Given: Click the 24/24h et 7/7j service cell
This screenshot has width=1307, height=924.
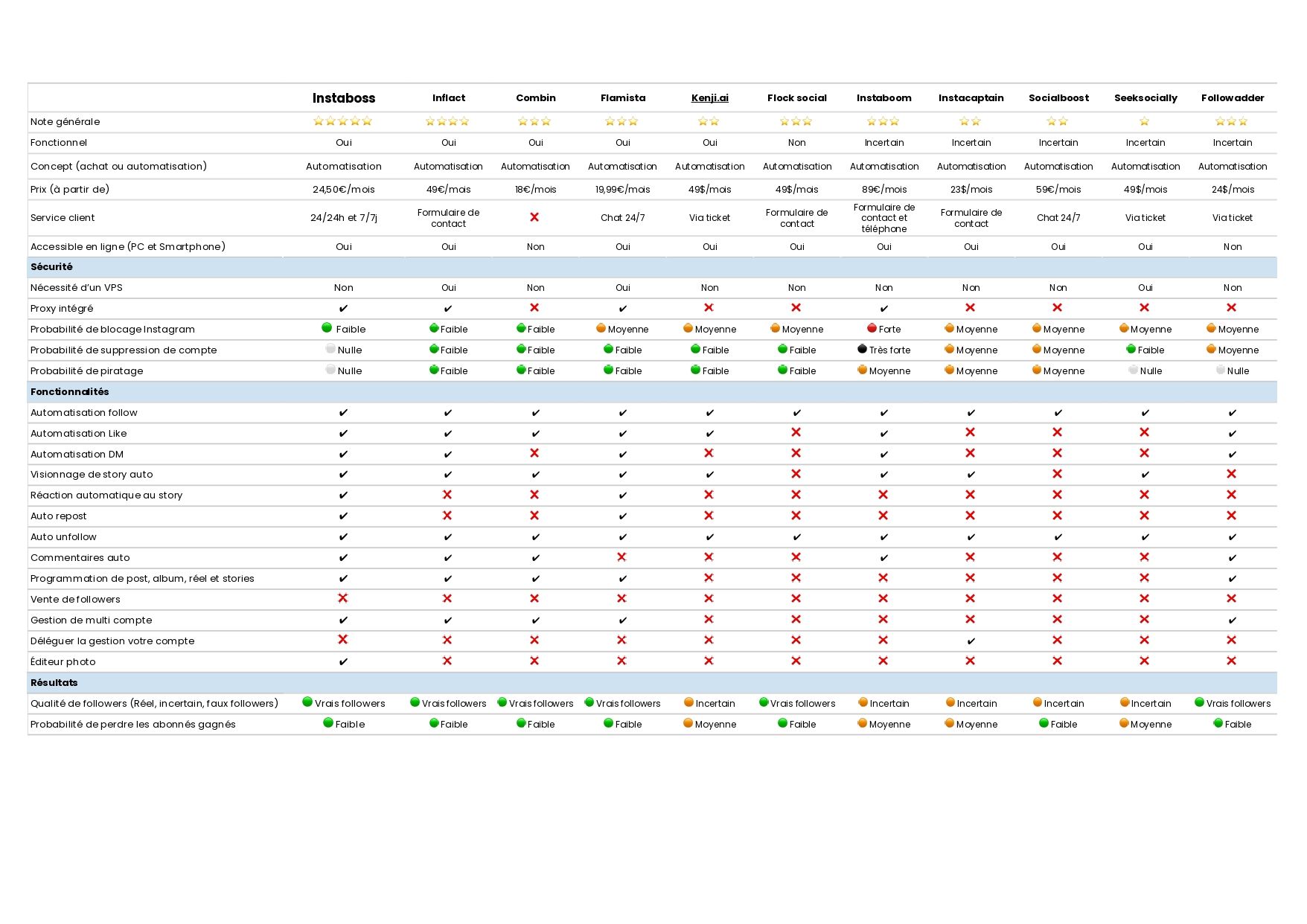Looking at the screenshot, I should [x=344, y=217].
